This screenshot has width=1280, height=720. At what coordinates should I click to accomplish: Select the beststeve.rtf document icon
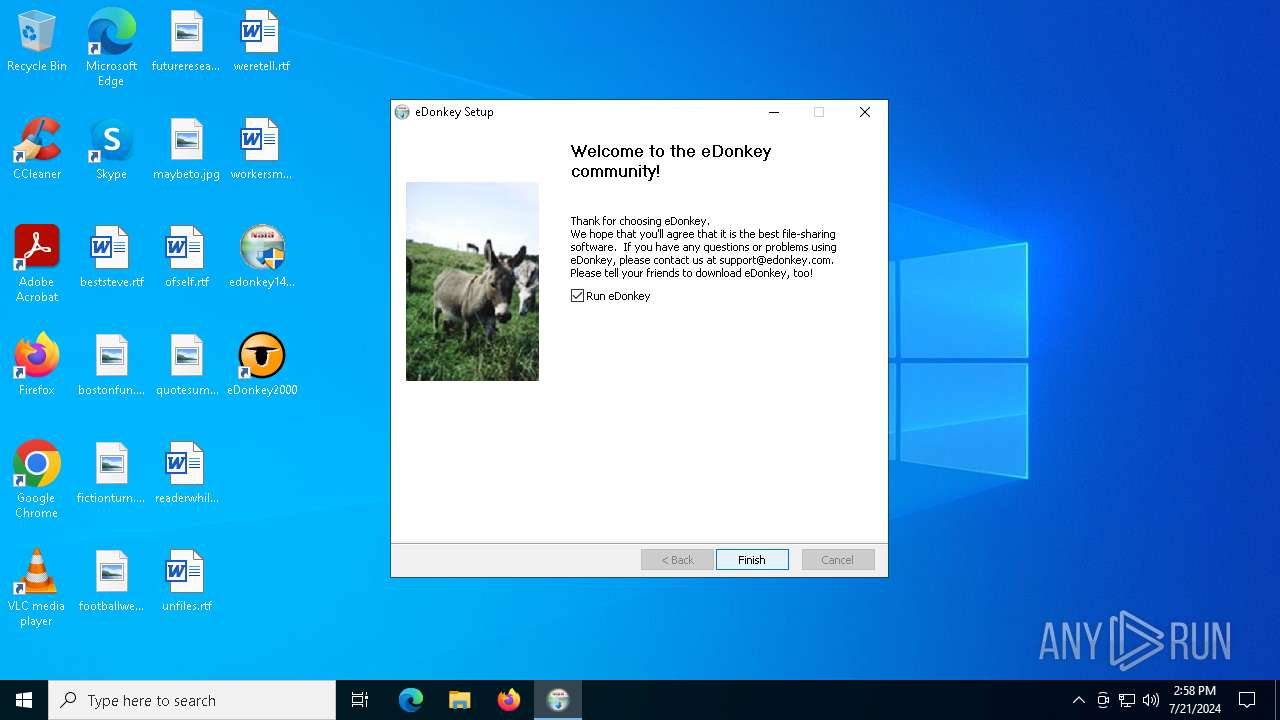pos(111,258)
